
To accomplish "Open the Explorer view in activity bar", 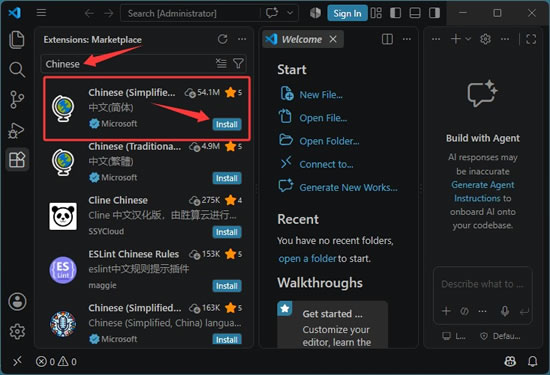I will 17,39.
